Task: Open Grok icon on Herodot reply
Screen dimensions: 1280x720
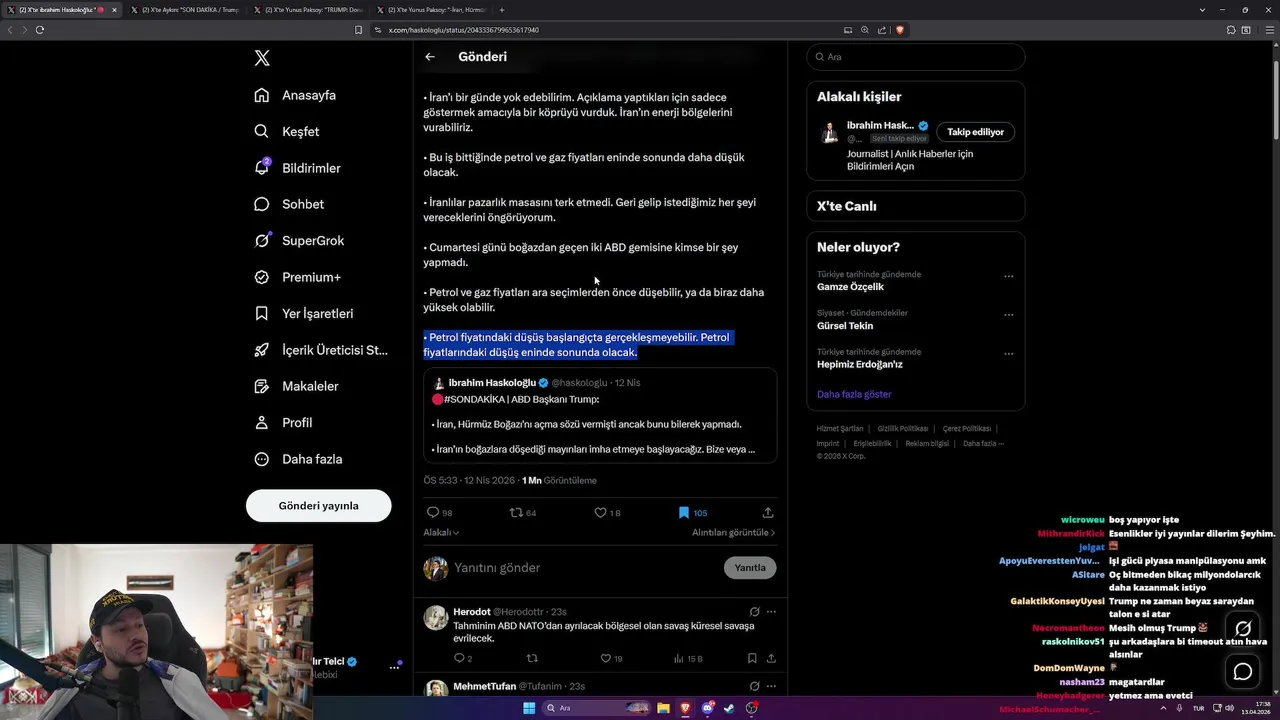Action: [x=754, y=612]
